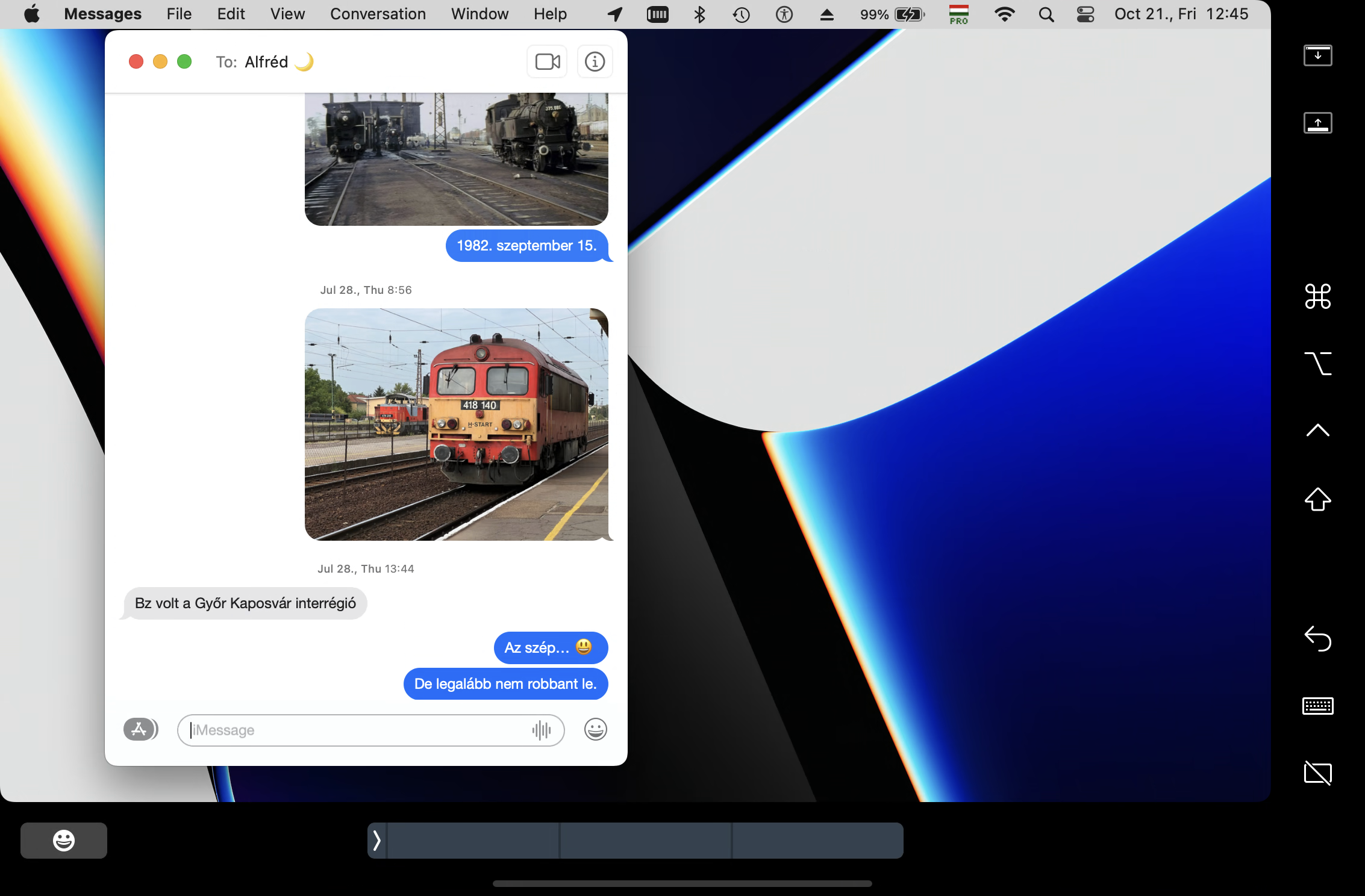Show the menu bar from sidebar
The image size is (1365, 896).
(x=1317, y=55)
